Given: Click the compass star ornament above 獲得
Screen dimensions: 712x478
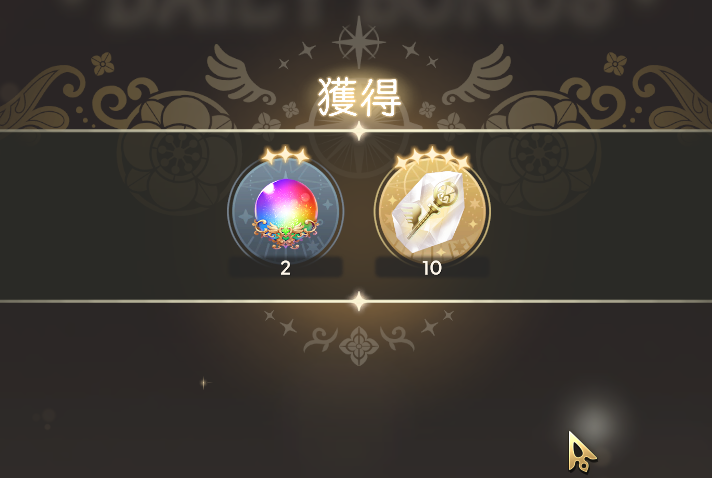Looking at the screenshot, I should [x=359, y=42].
